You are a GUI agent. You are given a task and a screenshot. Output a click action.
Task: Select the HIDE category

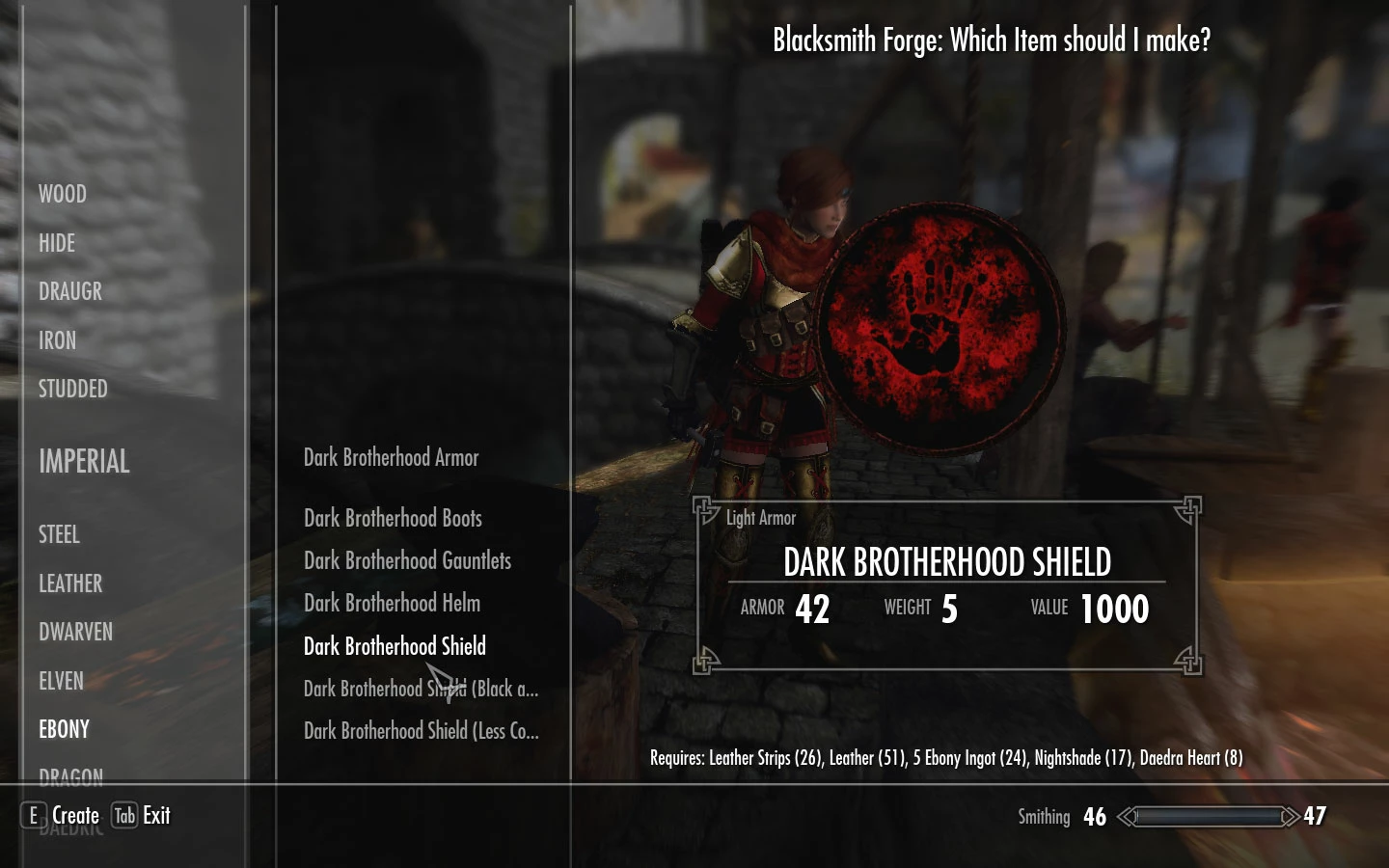pyautogui.click(x=57, y=243)
